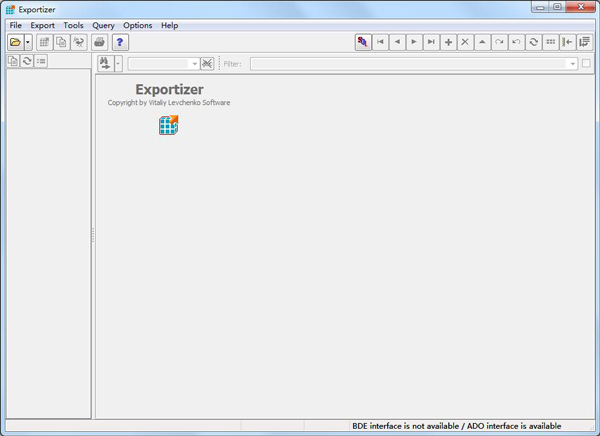Click the Copy to clipboard toolbar icon
Screen dimensions: 600x436
point(61,42)
